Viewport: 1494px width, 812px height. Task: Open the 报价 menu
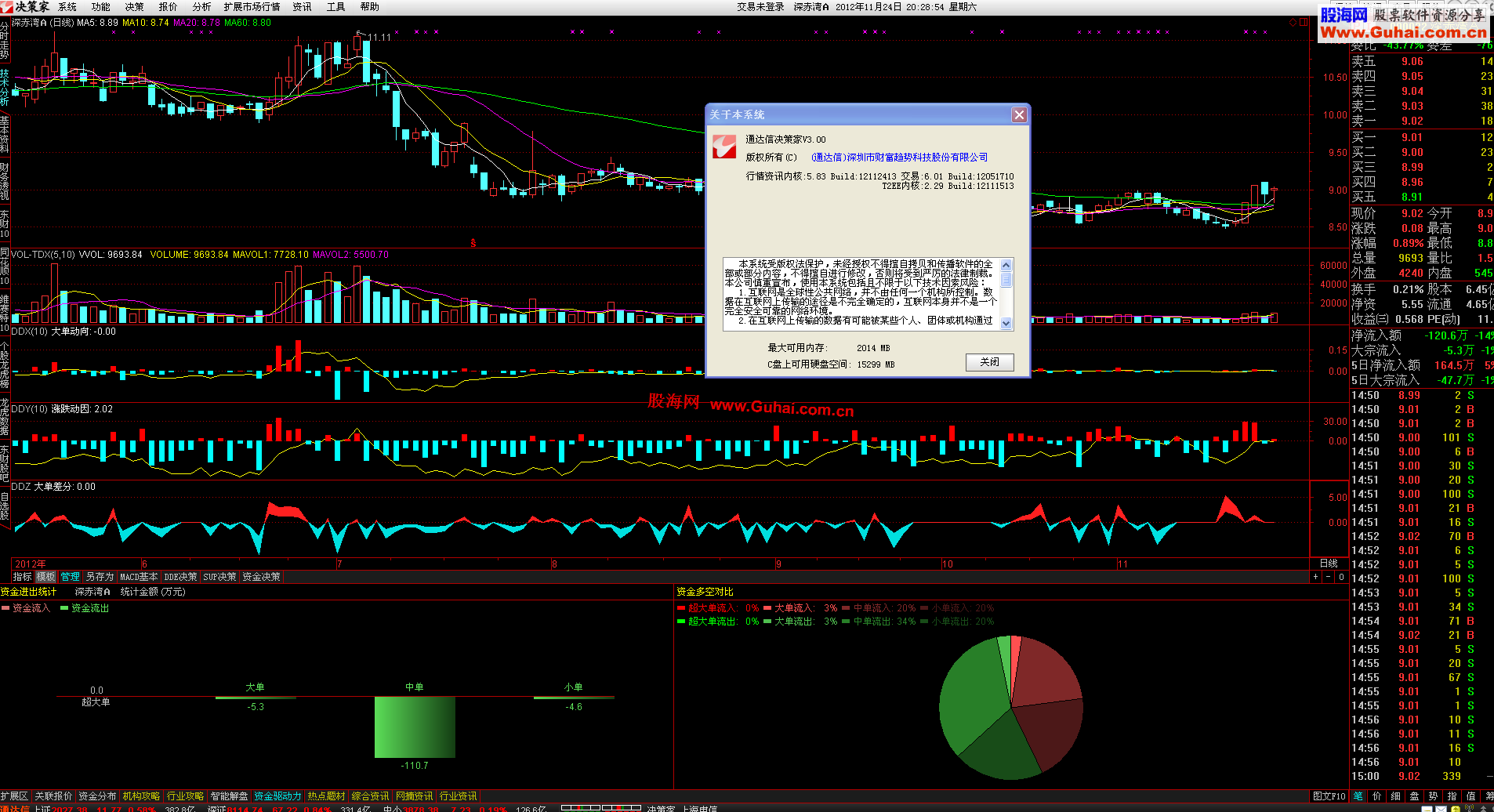coord(168,7)
